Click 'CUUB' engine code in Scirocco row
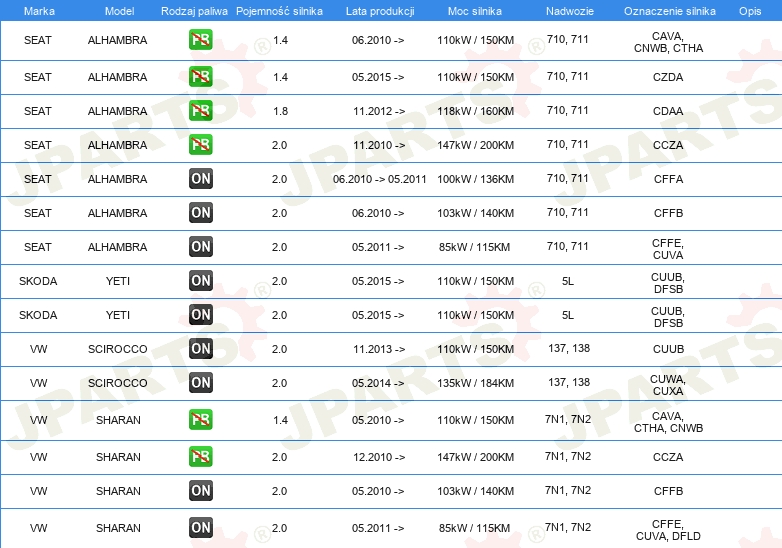Viewport: 782px width, 548px height. click(x=668, y=349)
